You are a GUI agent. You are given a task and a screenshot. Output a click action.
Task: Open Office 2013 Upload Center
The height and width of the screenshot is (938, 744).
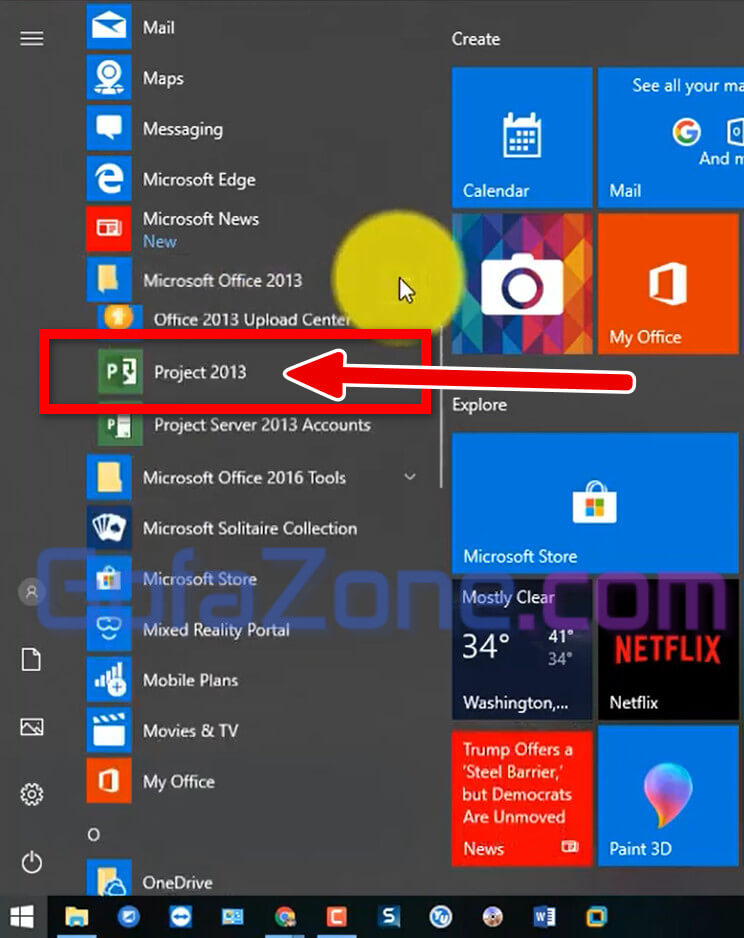[251, 320]
